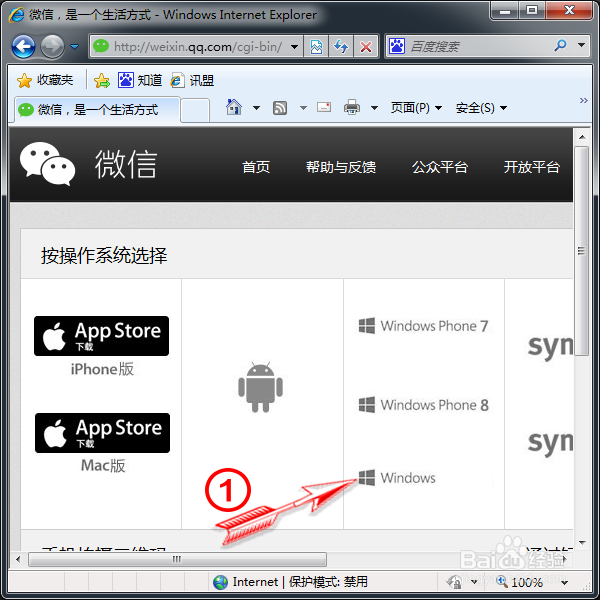Click the printer icon

tap(352, 107)
